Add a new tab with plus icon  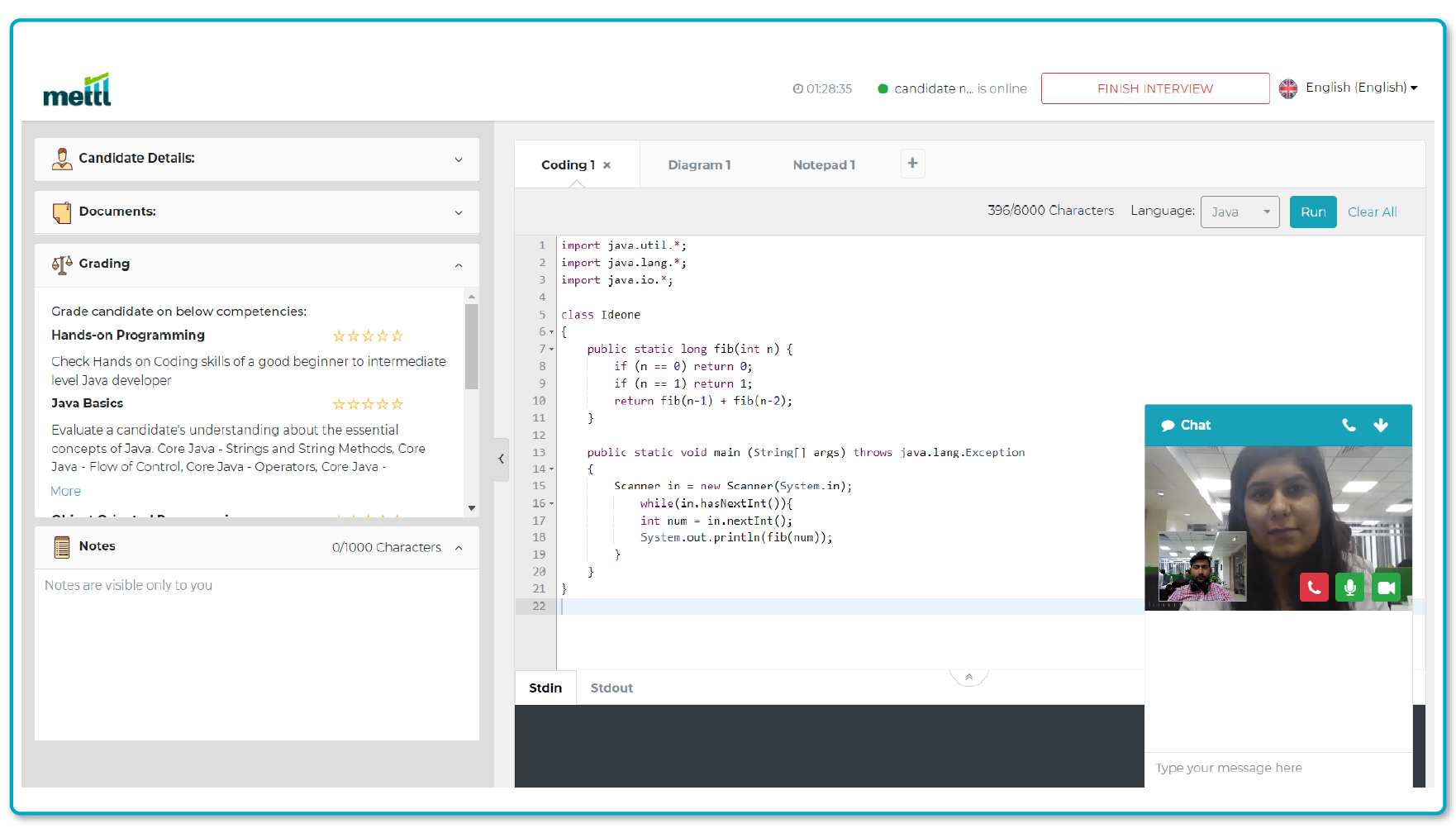coord(912,163)
